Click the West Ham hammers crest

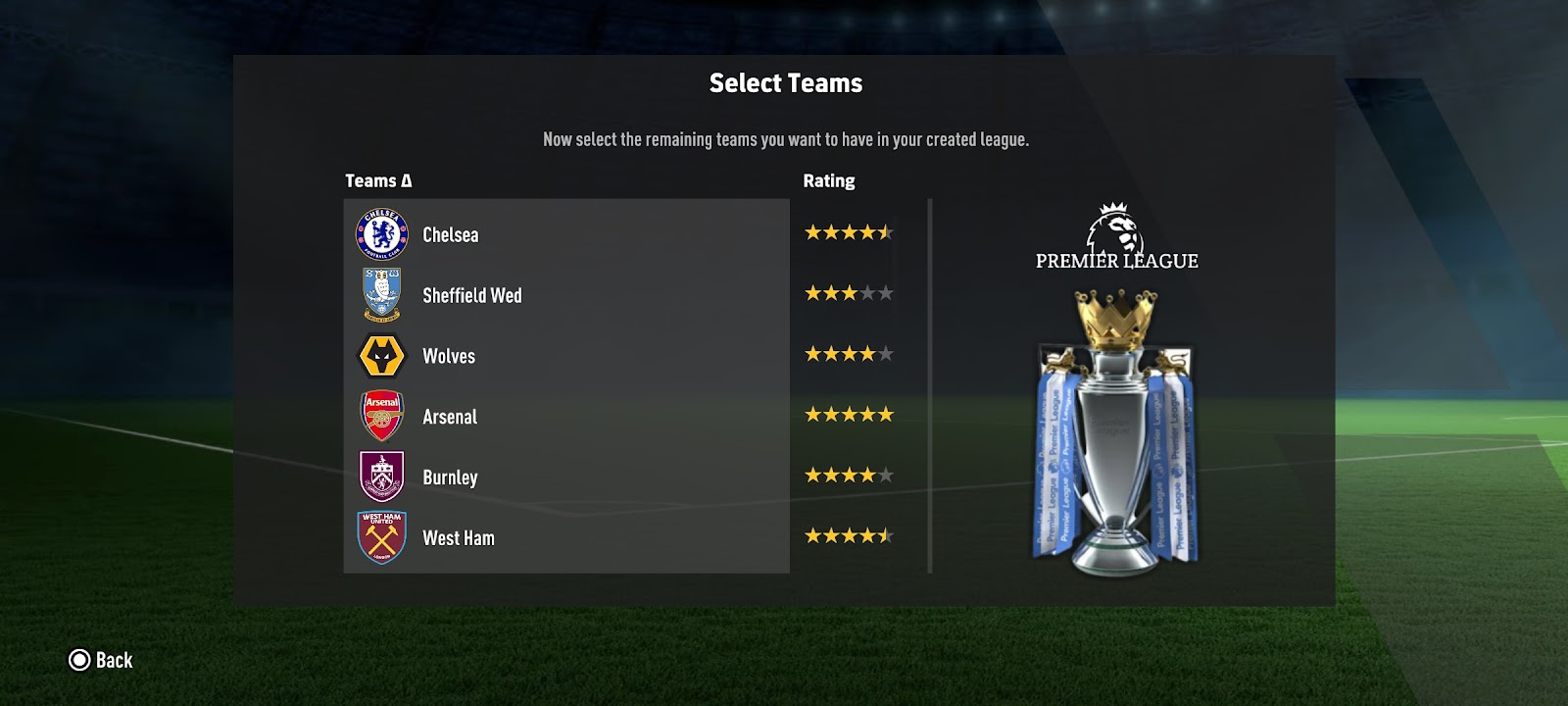pyautogui.click(x=381, y=538)
